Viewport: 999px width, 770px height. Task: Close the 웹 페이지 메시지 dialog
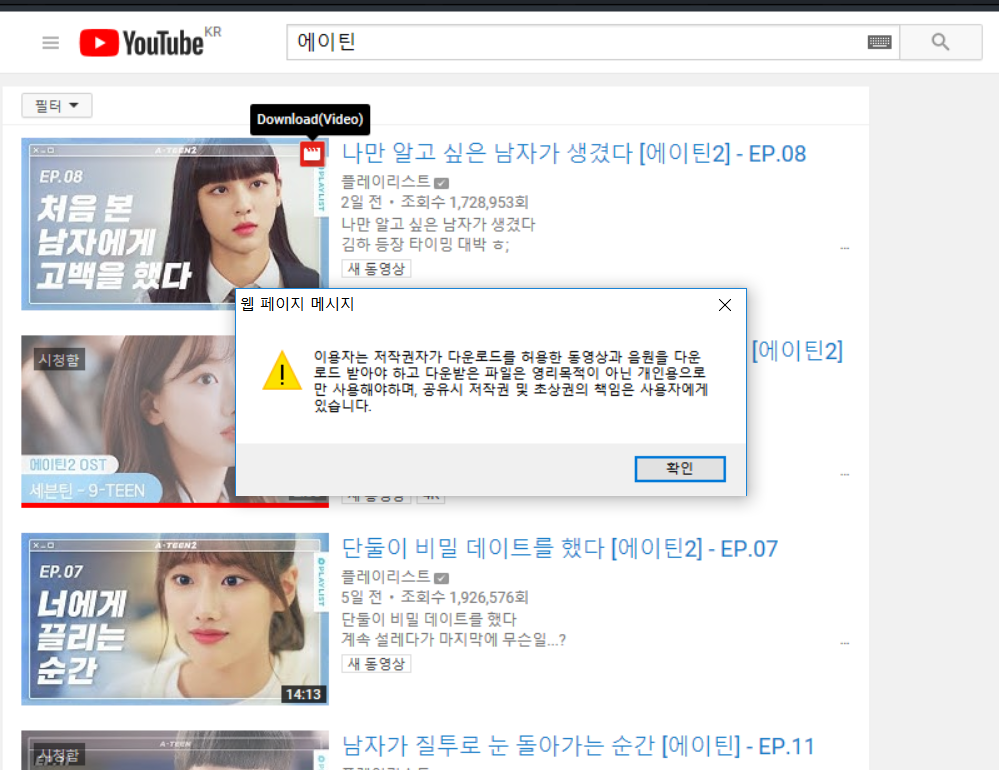tap(724, 305)
